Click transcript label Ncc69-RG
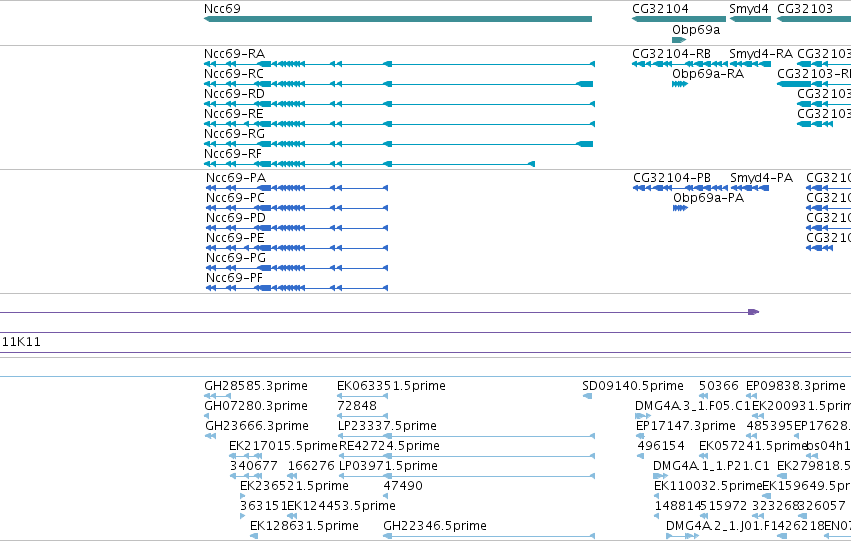The width and height of the screenshot is (851, 541). click(234, 134)
